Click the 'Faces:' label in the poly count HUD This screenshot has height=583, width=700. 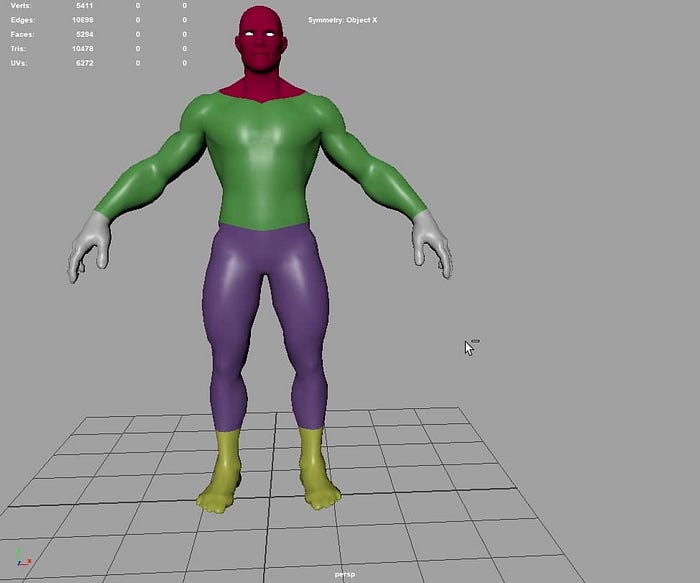22,34
